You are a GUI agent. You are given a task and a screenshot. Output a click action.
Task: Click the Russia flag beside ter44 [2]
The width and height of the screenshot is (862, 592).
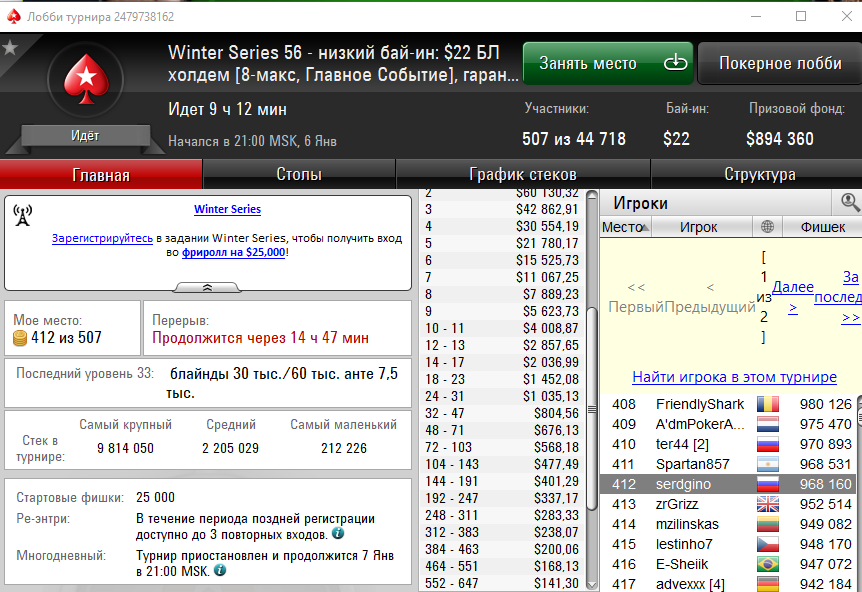(767, 444)
